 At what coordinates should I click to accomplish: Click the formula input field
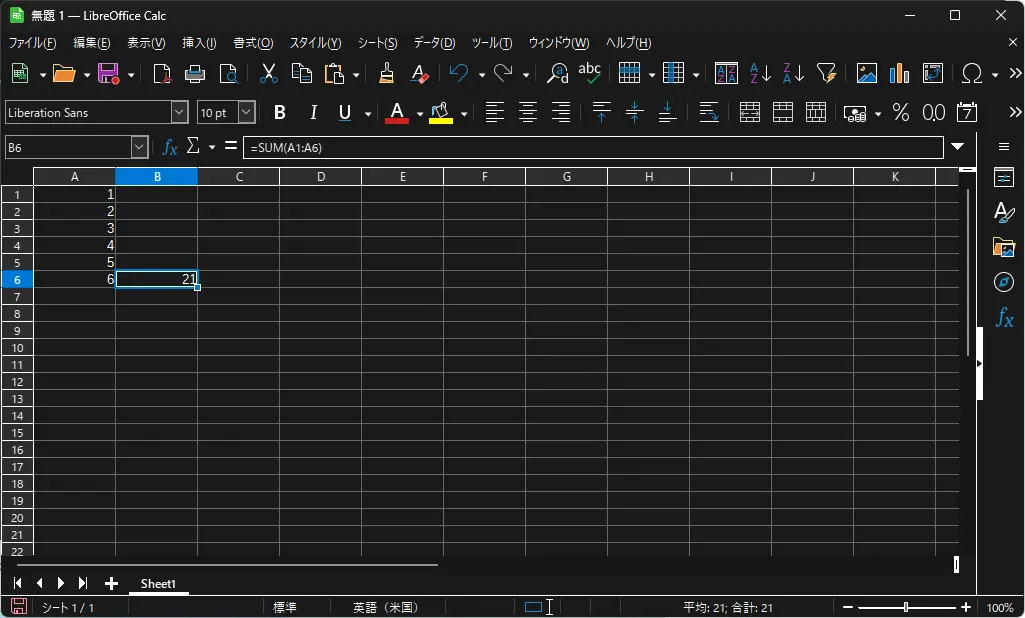pyautogui.click(x=592, y=147)
